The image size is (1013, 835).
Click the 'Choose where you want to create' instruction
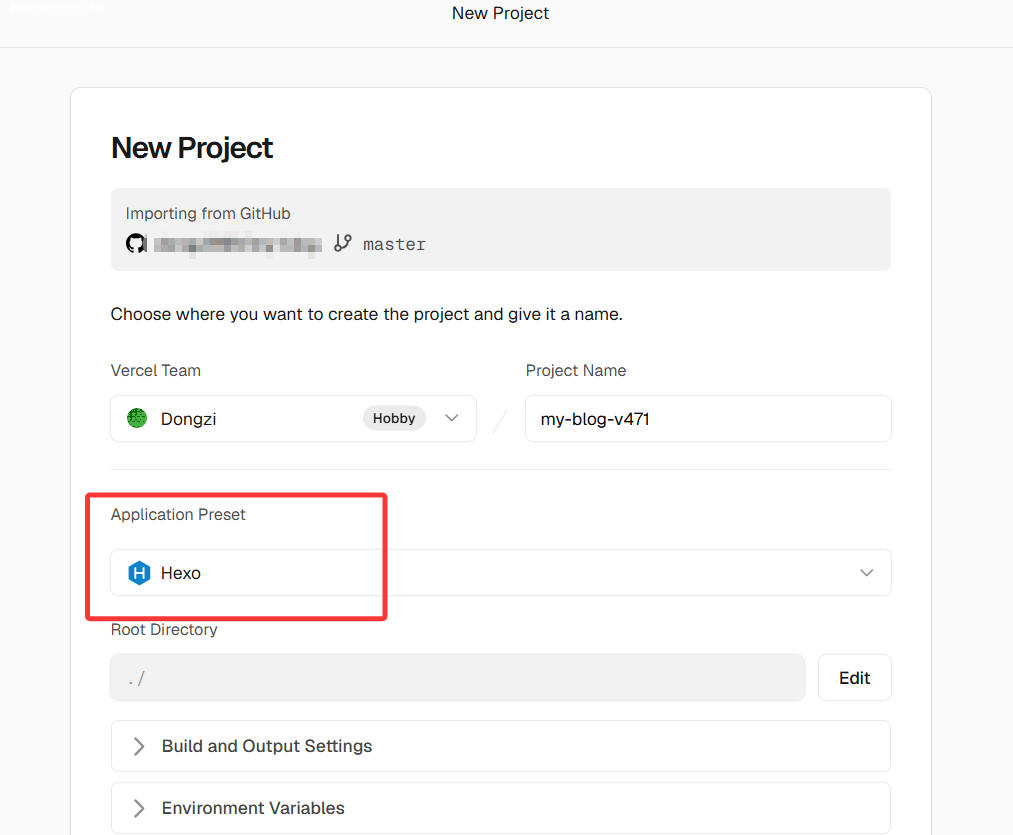point(366,314)
